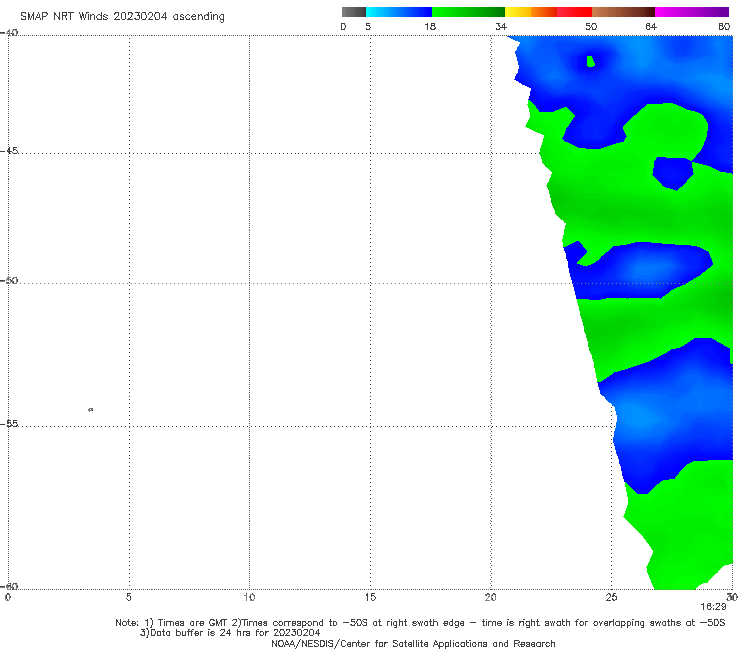The height and width of the screenshot is (650, 740).
Task: Click the '-40' latitude axis label
Action: 9,32
